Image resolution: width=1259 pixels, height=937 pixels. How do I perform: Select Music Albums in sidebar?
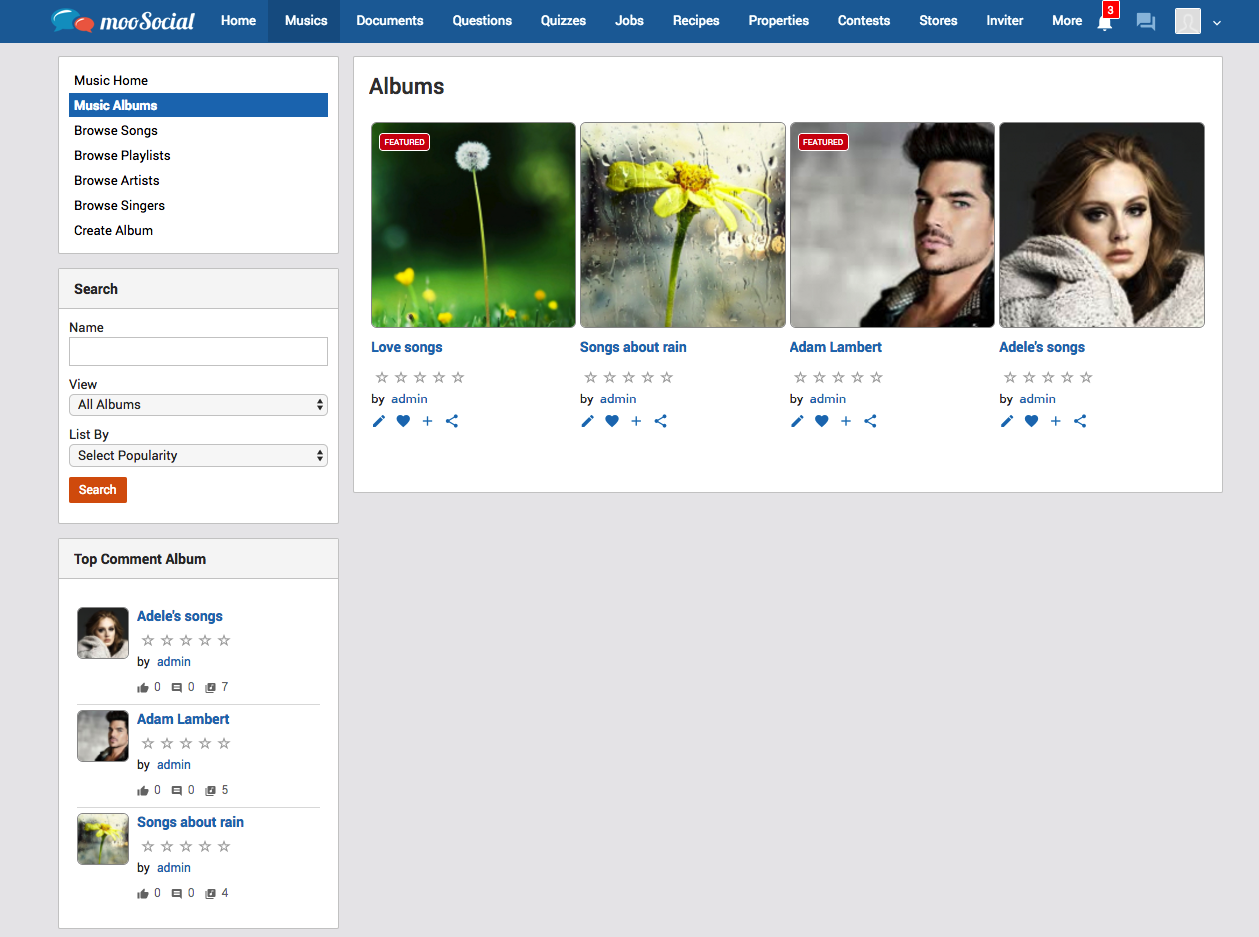point(198,105)
